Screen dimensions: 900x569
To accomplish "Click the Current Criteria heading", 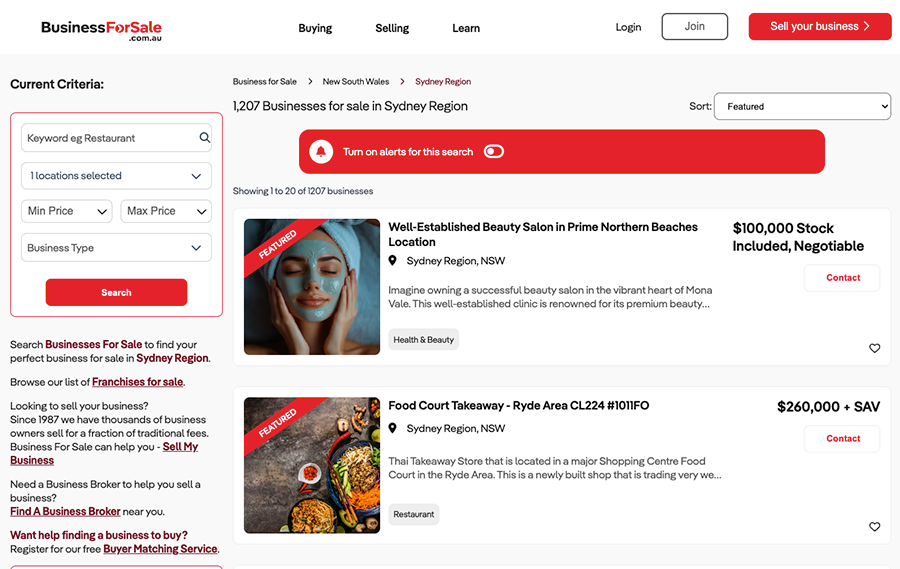I will click(57, 84).
